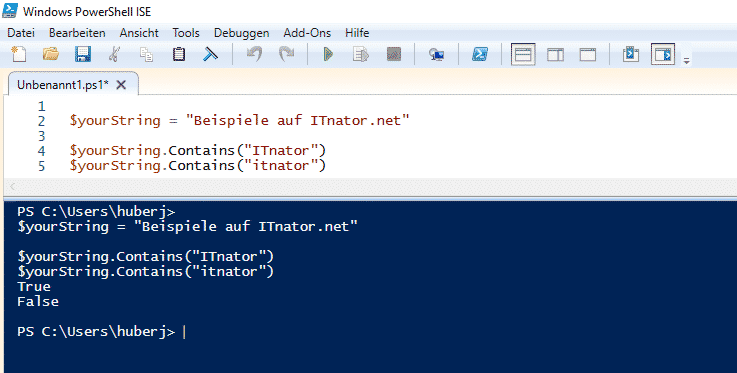The height and width of the screenshot is (373, 737).
Task: Redo the last edit
Action: pos(286,54)
